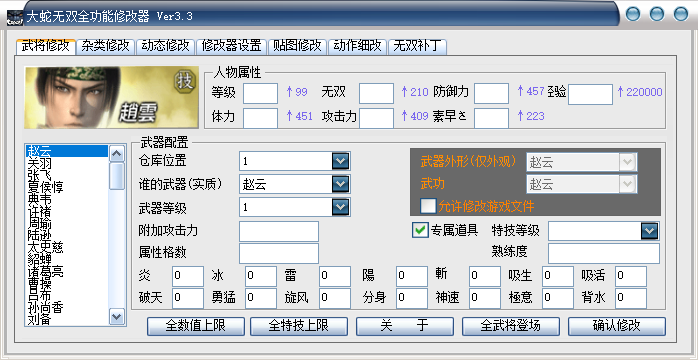Switch to 贴图修改 tab
The height and width of the screenshot is (360, 698).
[x=297, y=46]
